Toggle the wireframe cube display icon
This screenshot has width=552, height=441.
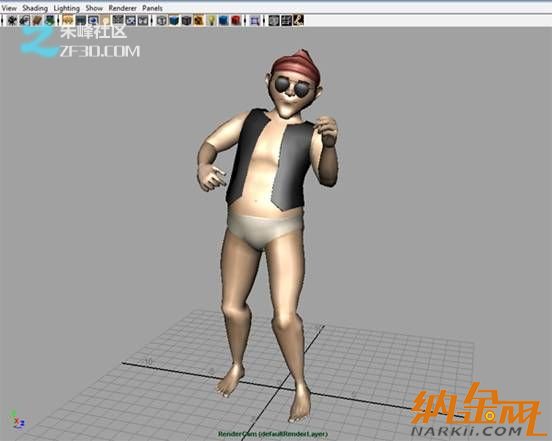click(x=161, y=20)
